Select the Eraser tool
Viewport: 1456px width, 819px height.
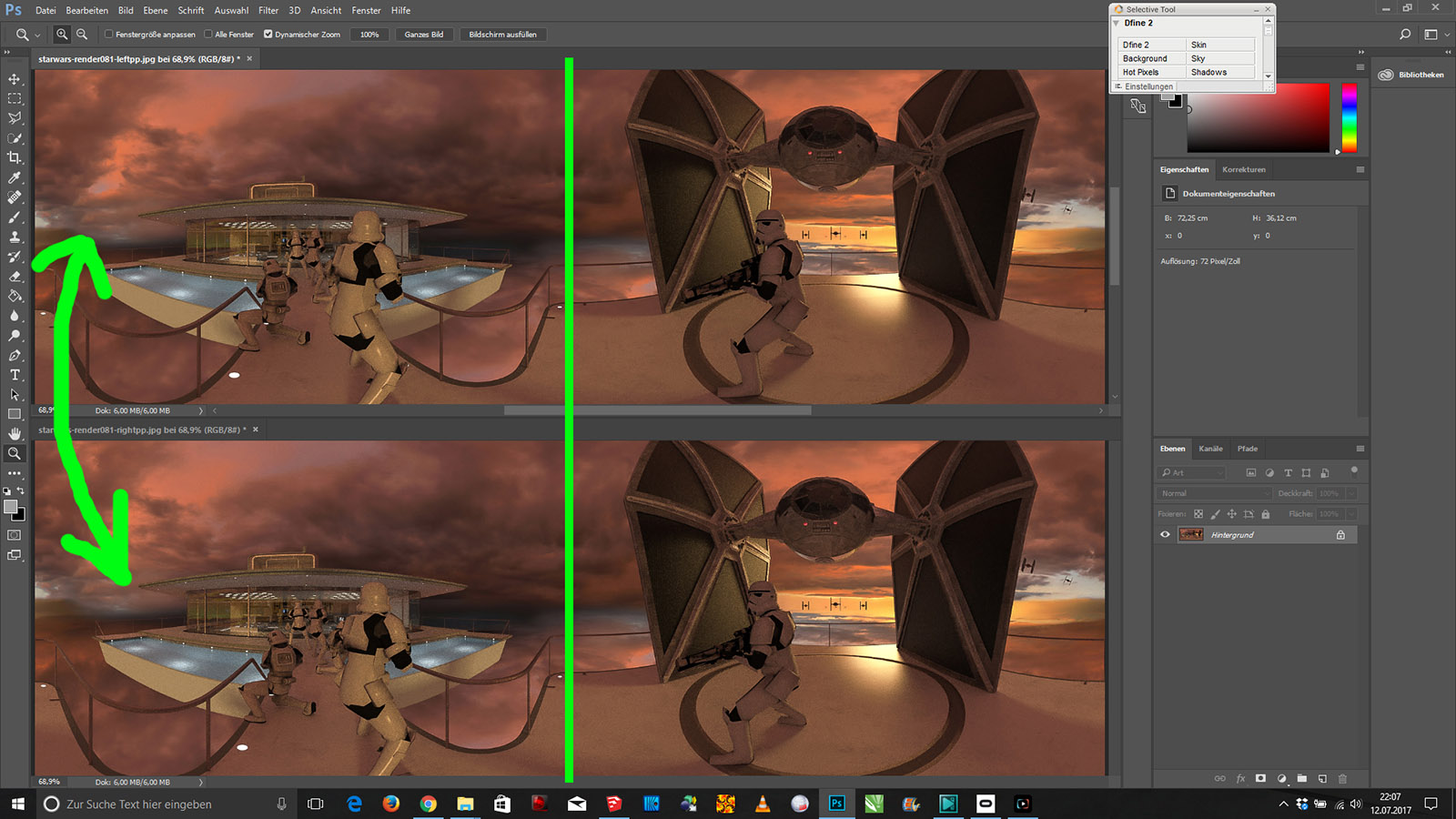15,277
